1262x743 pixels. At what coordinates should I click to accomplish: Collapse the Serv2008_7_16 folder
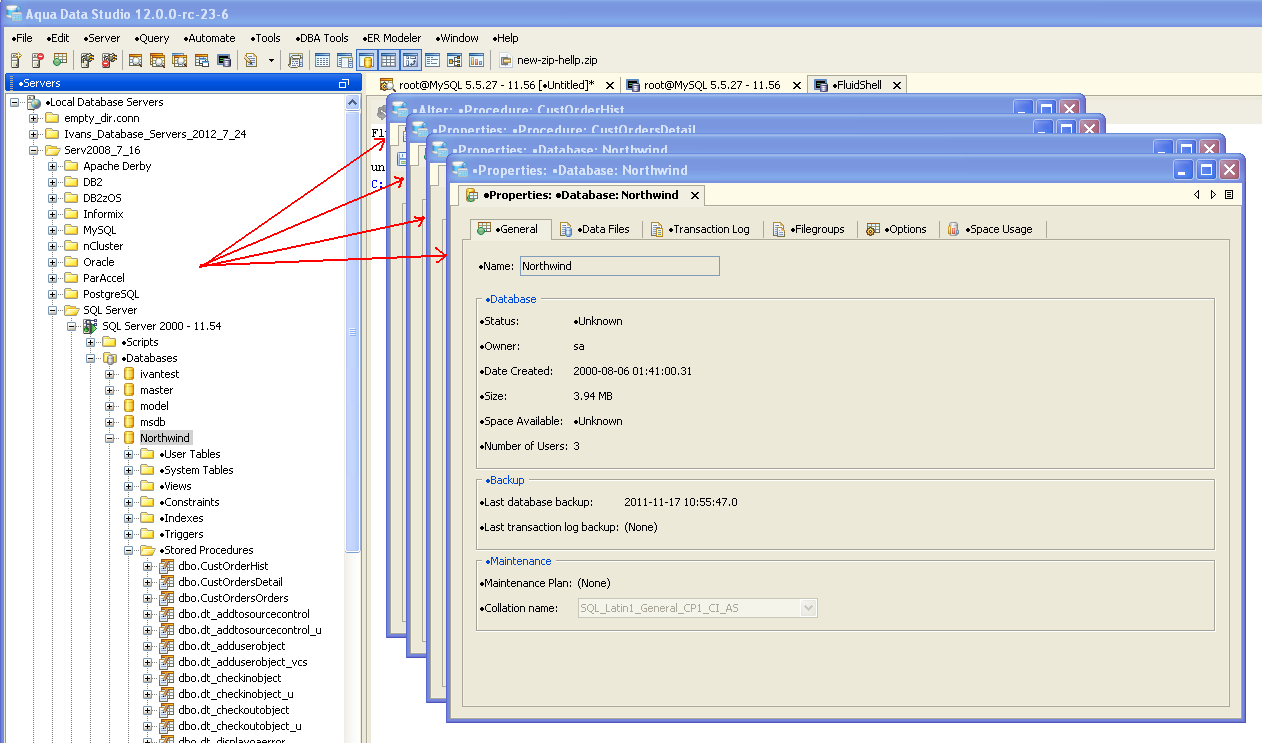click(34, 150)
